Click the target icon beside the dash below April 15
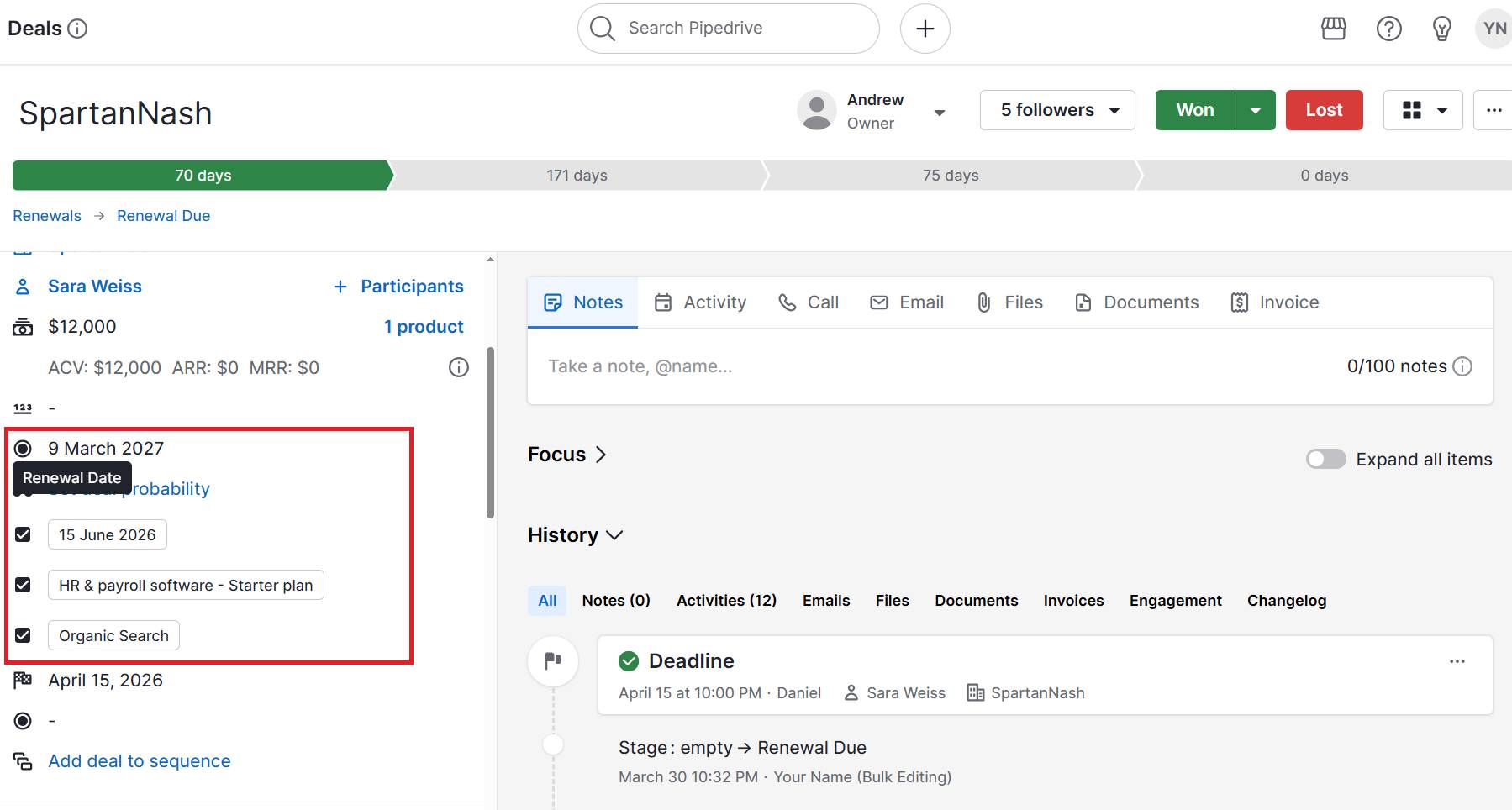The width and height of the screenshot is (1512, 810). (x=23, y=721)
